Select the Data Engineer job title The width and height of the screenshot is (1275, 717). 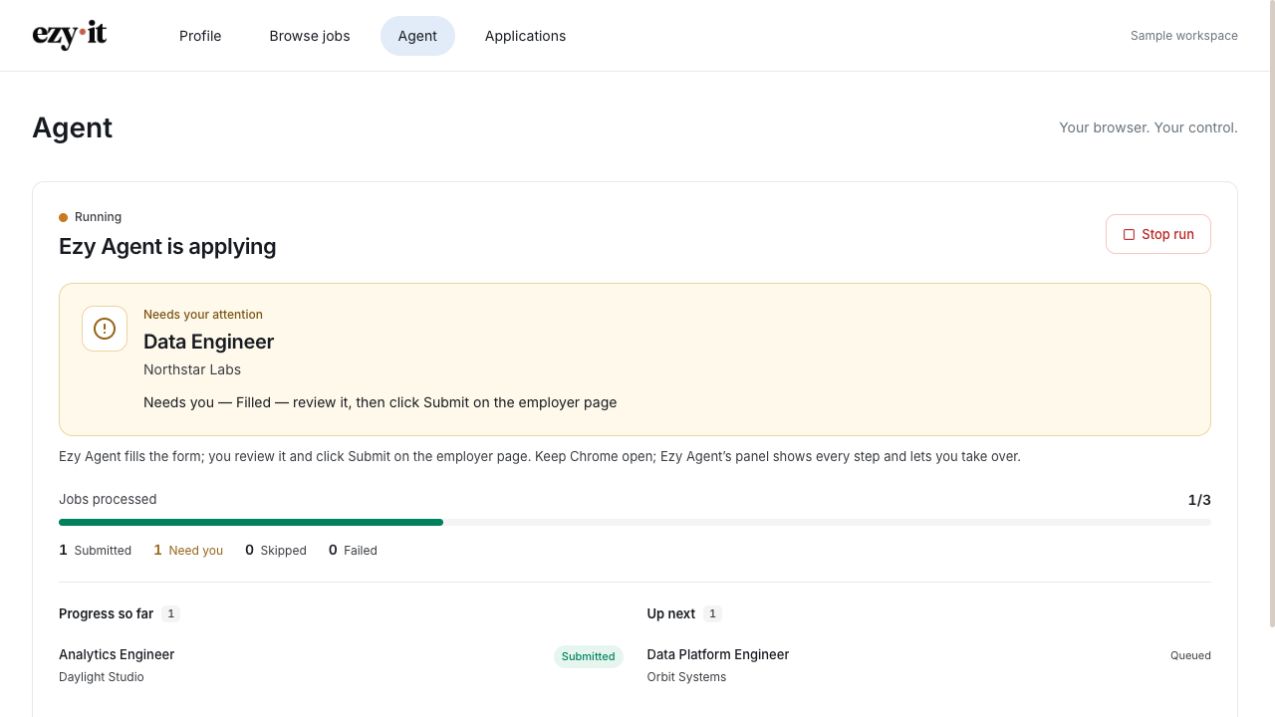pyautogui.click(x=208, y=342)
